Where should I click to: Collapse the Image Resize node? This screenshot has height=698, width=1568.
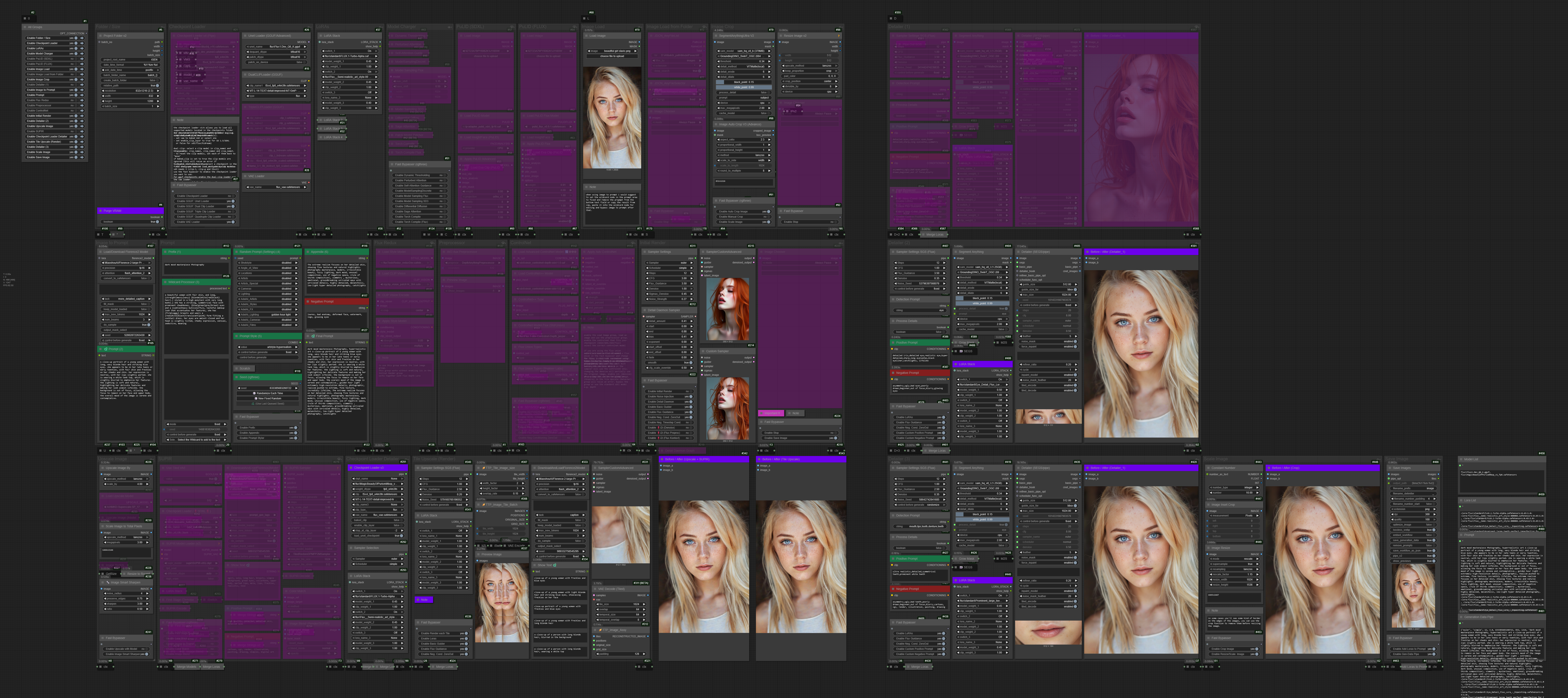coord(1208,548)
